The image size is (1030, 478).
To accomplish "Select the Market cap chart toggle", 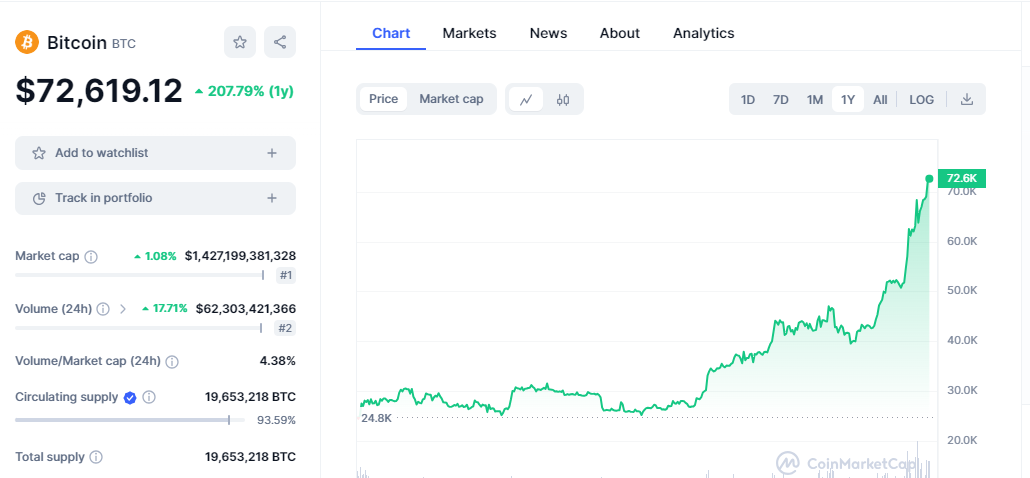I will [451, 99].
